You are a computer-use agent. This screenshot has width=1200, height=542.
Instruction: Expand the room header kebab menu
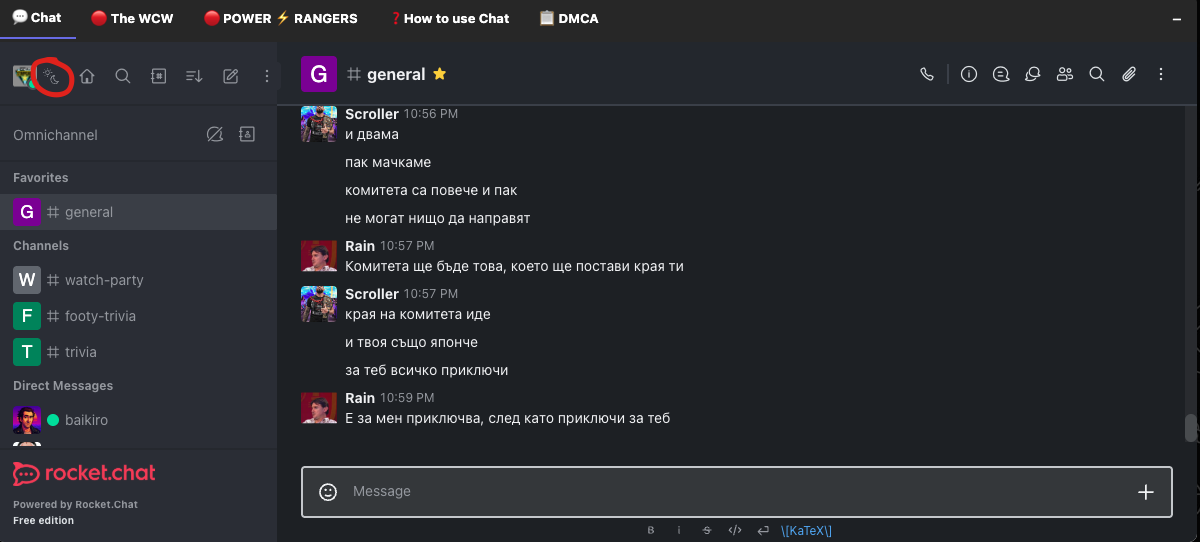tap(1161, 74)
